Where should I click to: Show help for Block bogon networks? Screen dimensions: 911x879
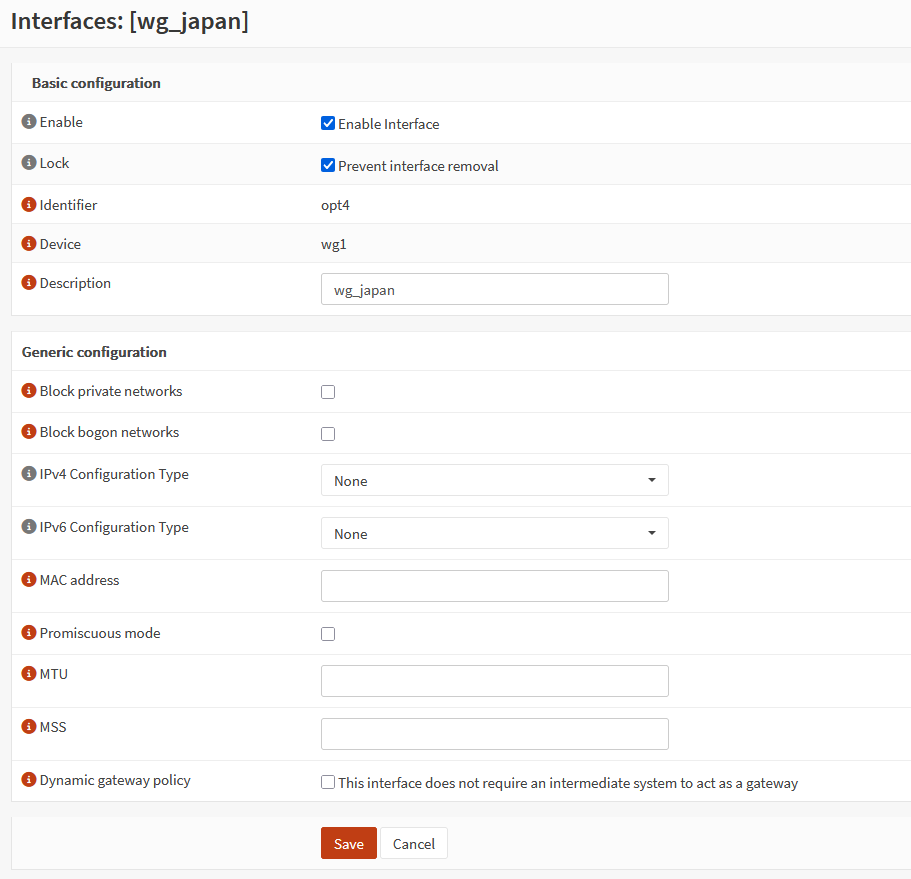[29, 432]
